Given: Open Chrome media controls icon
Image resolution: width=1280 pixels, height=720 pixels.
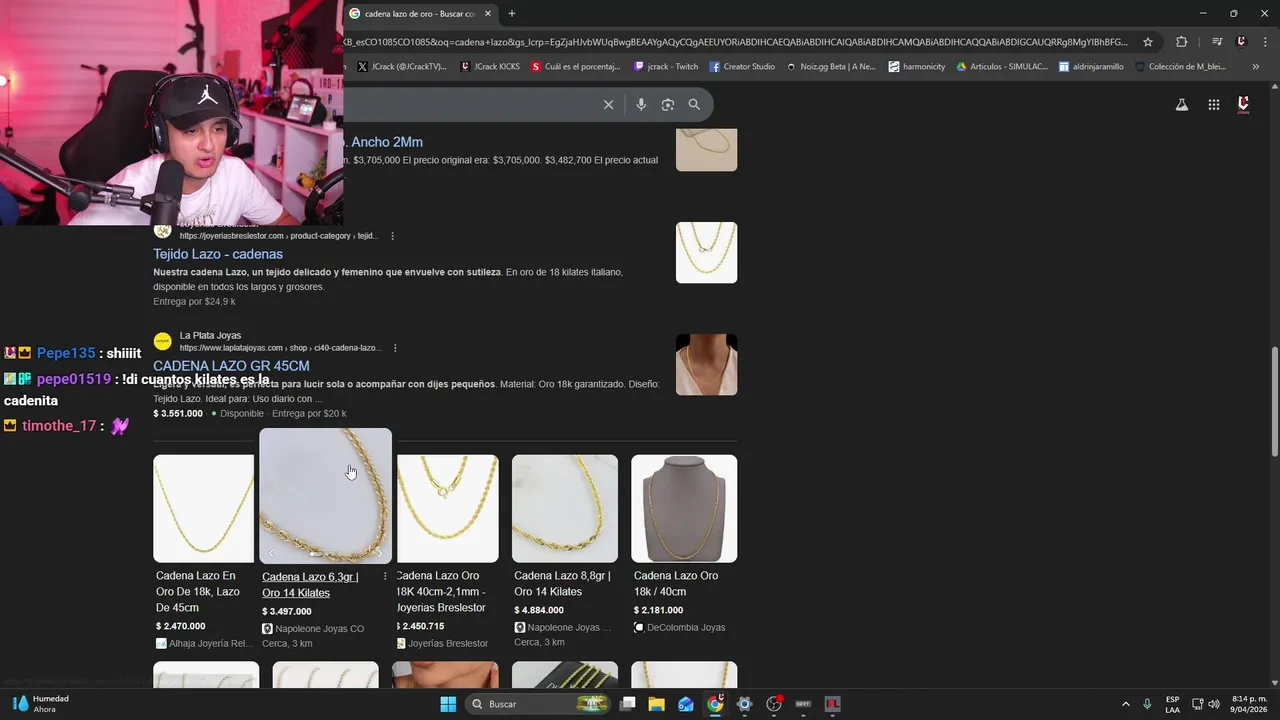Looking at the screenshot, I should [x=1217, y=42].
